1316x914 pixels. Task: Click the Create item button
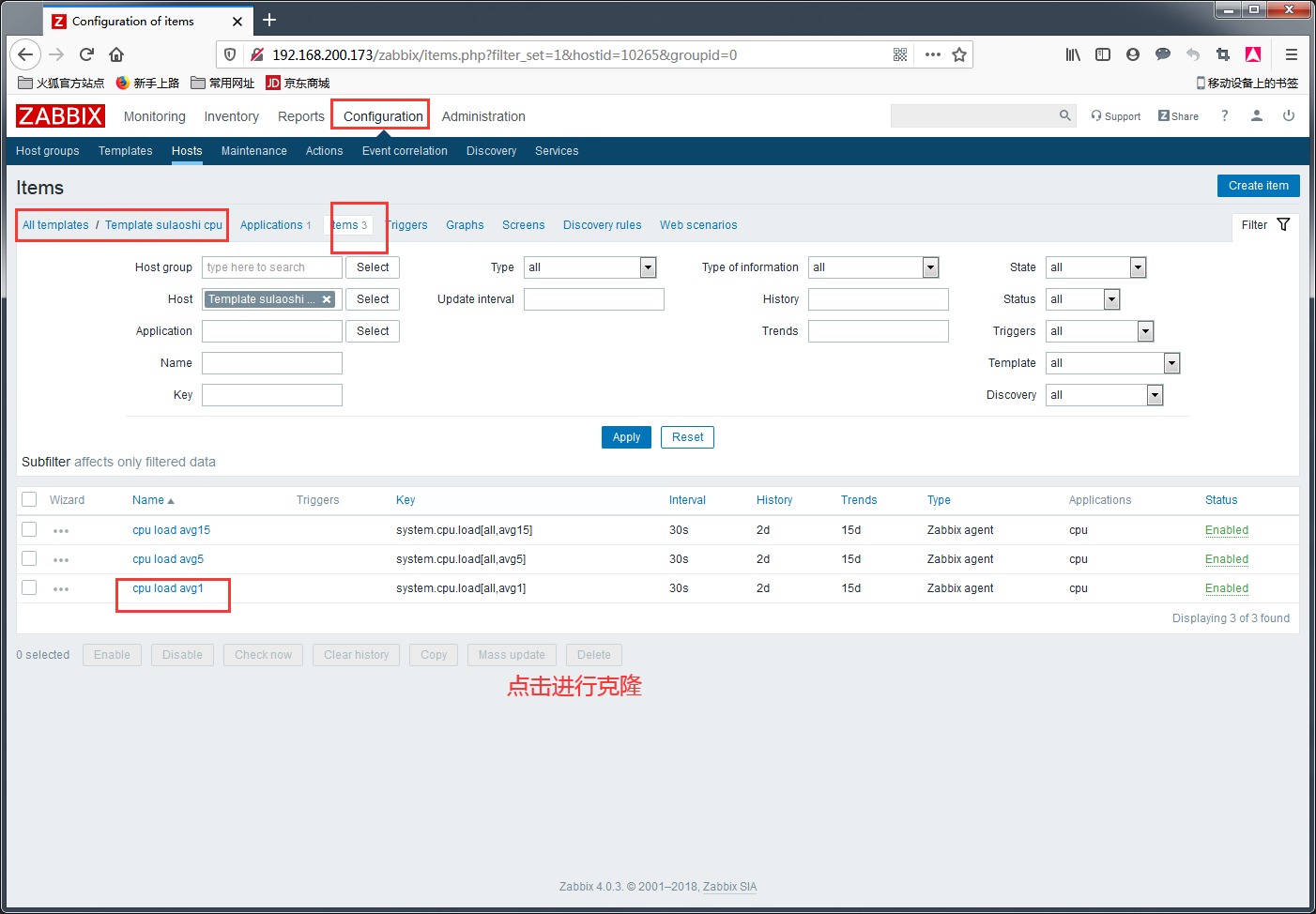(x=1258, y=186)
